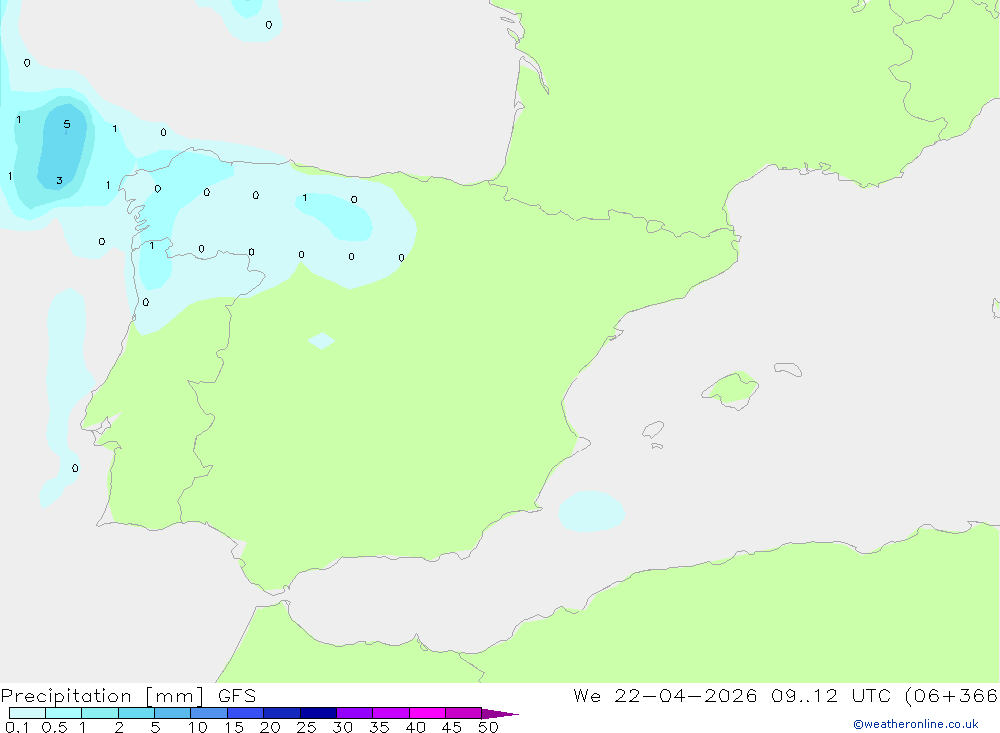Click the legend swatch between 5 and 10

click(x=173, y=713)
